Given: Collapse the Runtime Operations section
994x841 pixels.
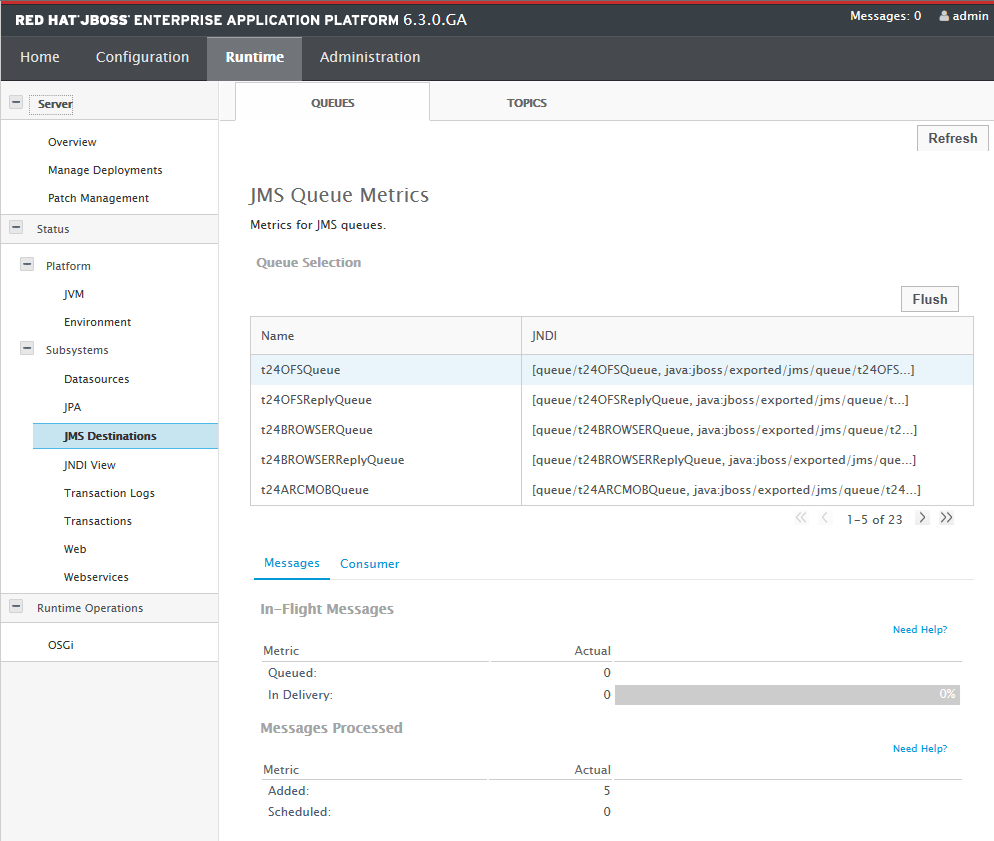Looking at the screenshot, I should coord(16,607).
